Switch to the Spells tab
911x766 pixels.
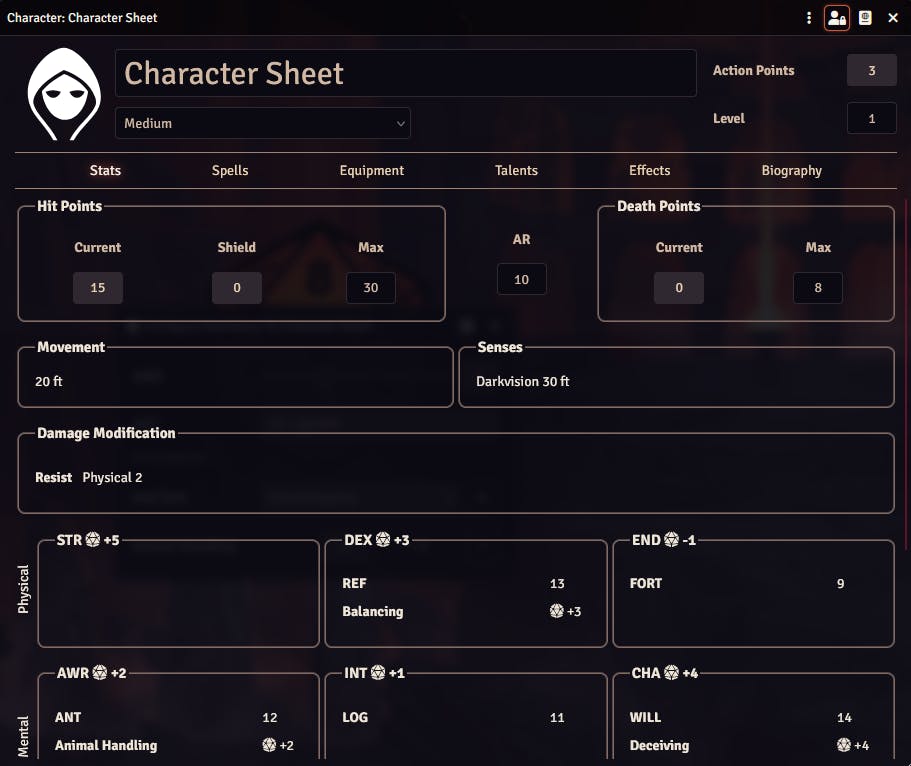click(230, 170)
